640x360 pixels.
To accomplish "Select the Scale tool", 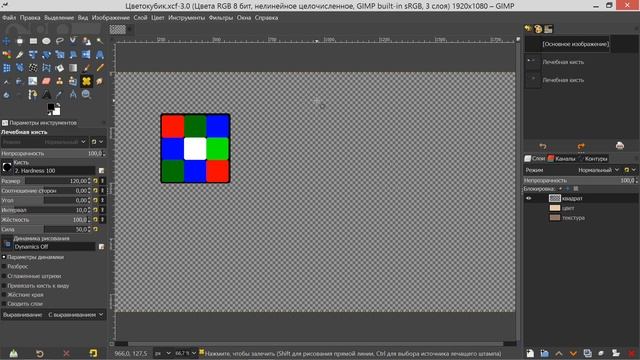I will point(60,55).
